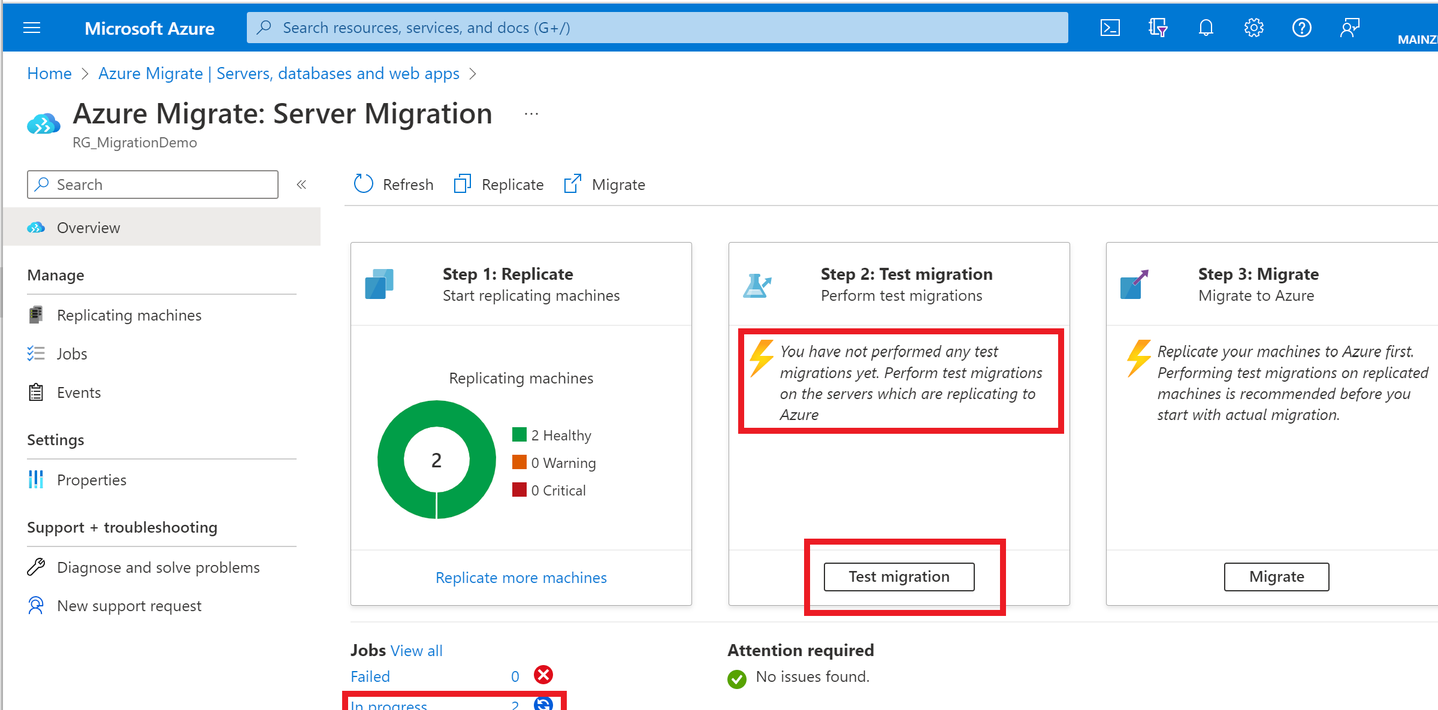Click the orange 0 Warning legend swatch

coord(519,463)
